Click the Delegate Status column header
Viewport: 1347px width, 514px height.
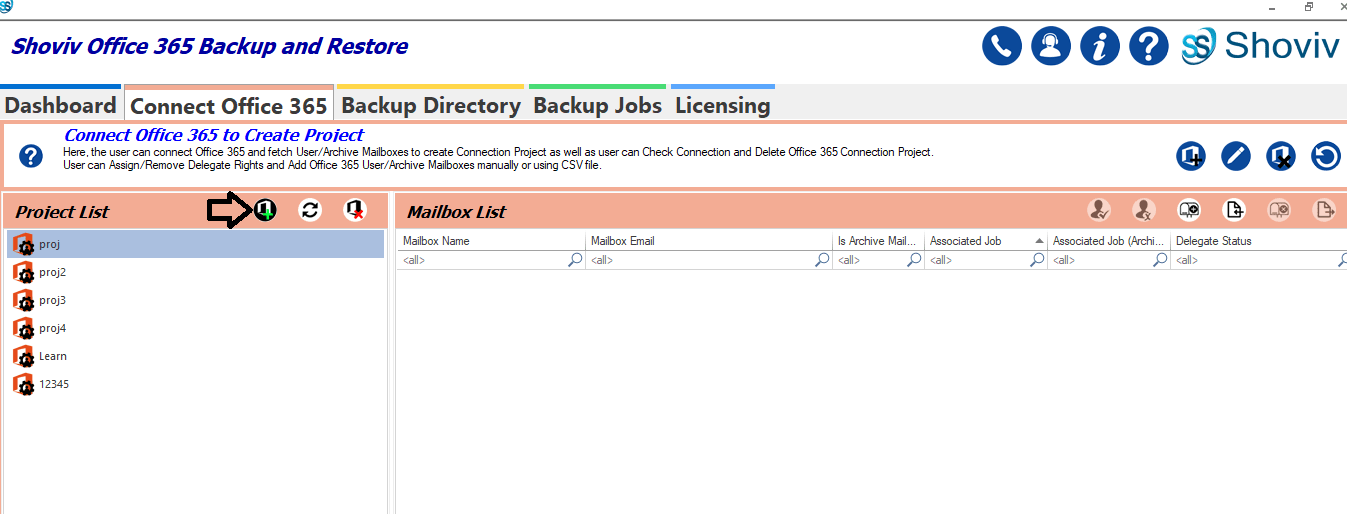[1259, 241]
